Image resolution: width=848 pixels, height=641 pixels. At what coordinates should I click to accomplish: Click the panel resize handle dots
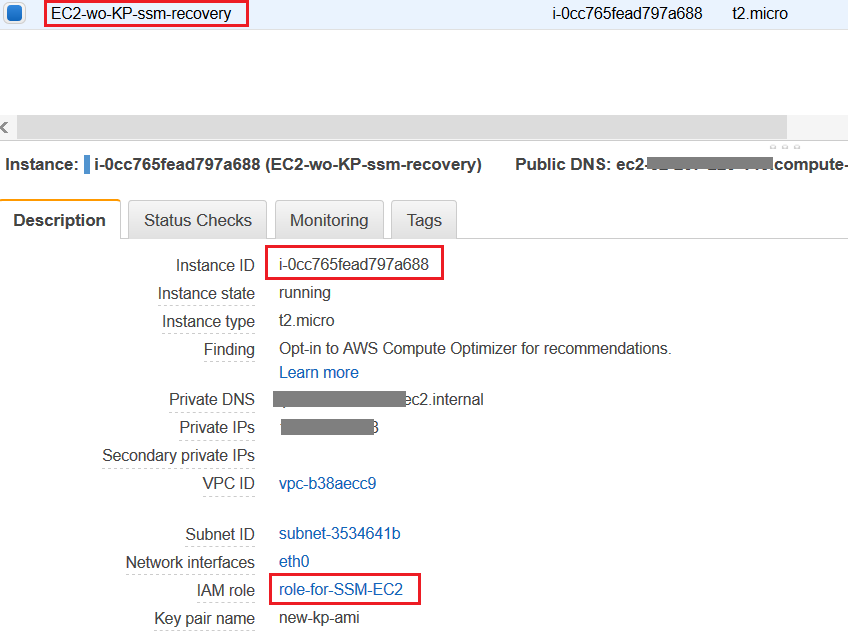point(785,147)
